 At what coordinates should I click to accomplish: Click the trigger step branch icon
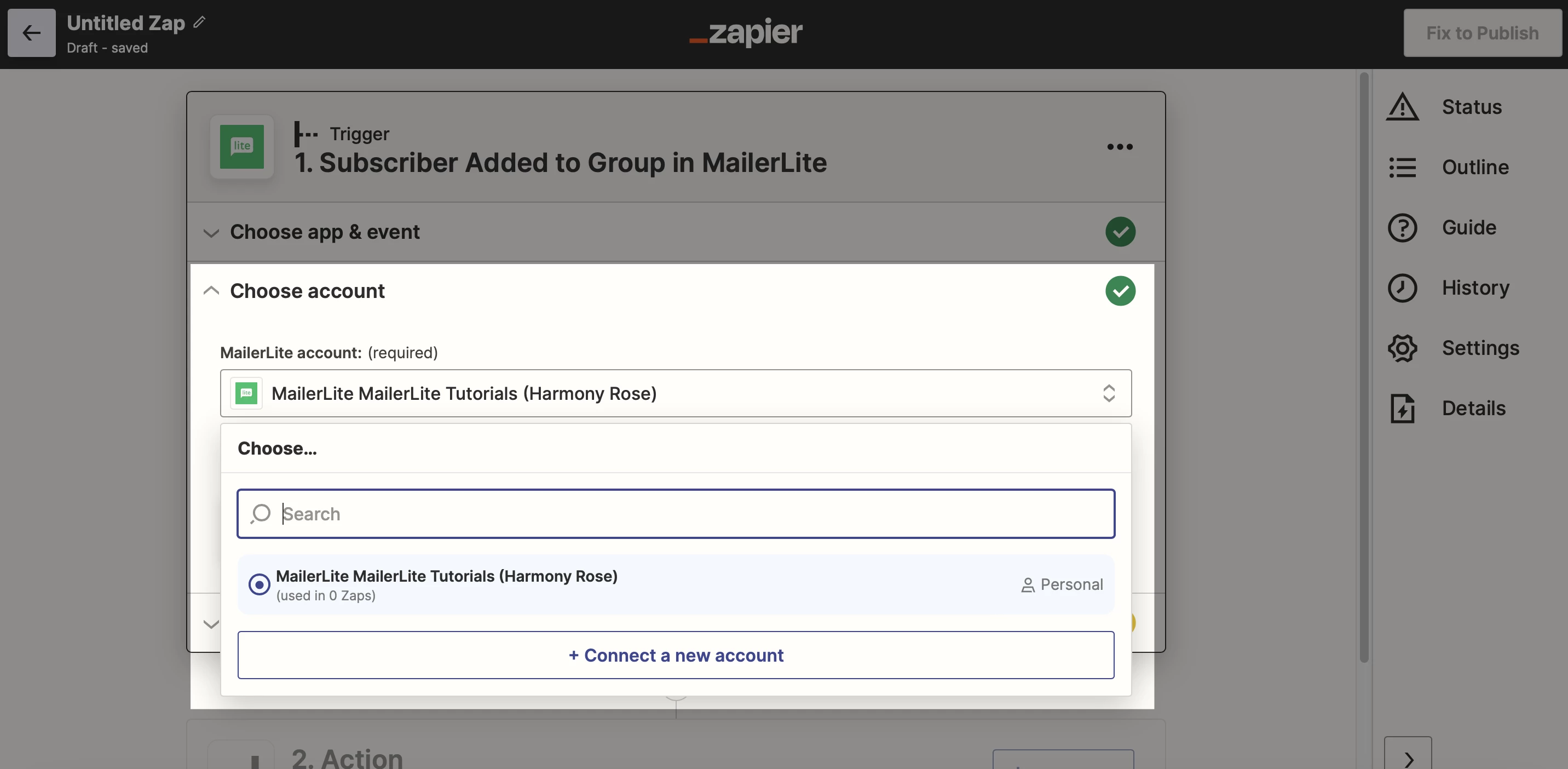[305, 134]
